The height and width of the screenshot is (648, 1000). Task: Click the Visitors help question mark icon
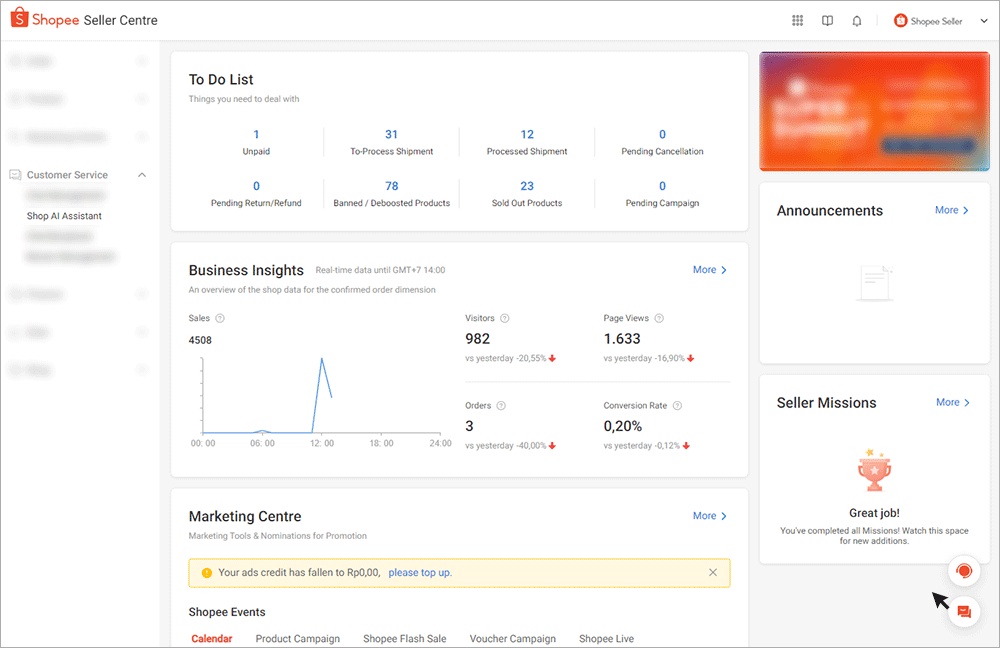(x=504, y=318)
